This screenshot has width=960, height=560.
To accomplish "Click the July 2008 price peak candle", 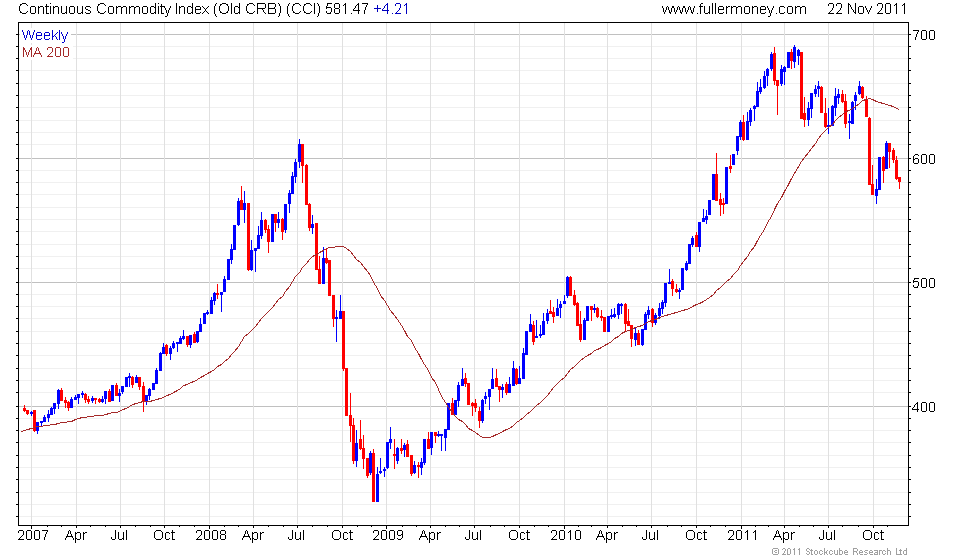I will click(300, 154).
